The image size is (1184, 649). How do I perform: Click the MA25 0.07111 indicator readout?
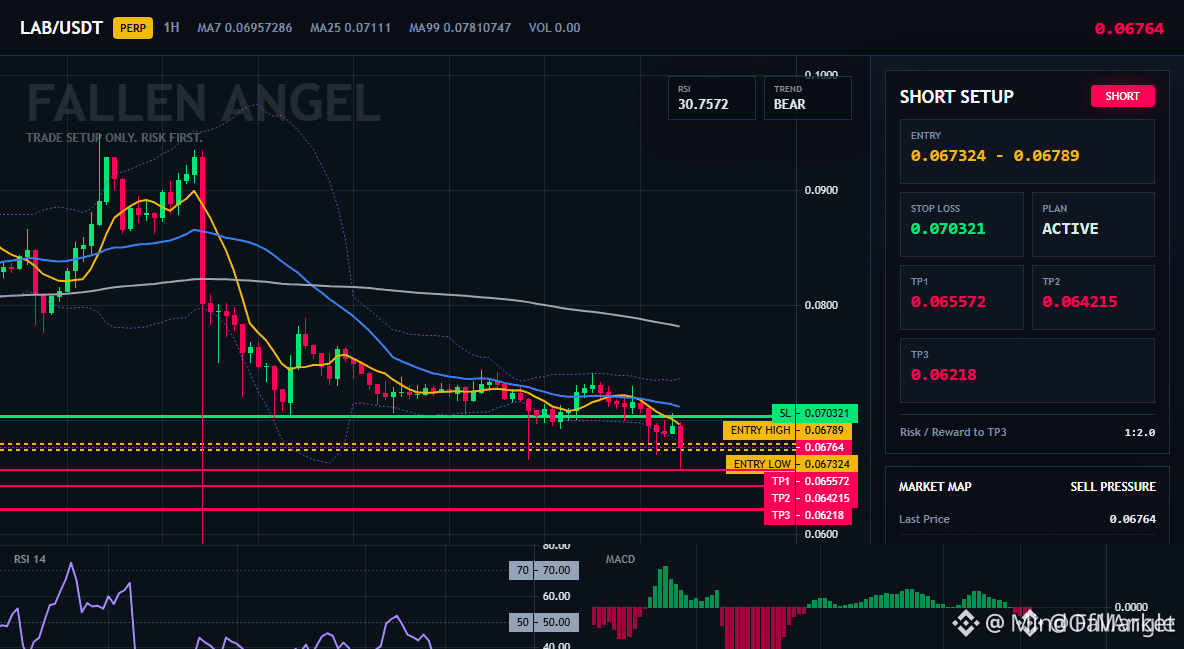point(350,28)
